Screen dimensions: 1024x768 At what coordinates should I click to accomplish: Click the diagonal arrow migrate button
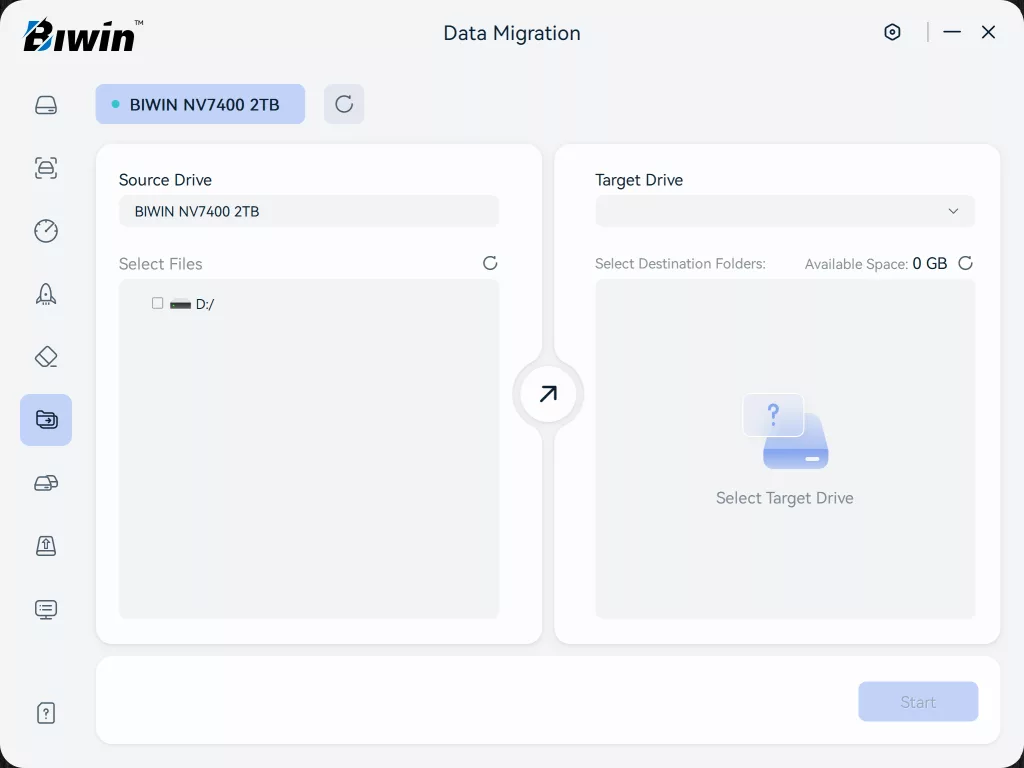(548, 394)
